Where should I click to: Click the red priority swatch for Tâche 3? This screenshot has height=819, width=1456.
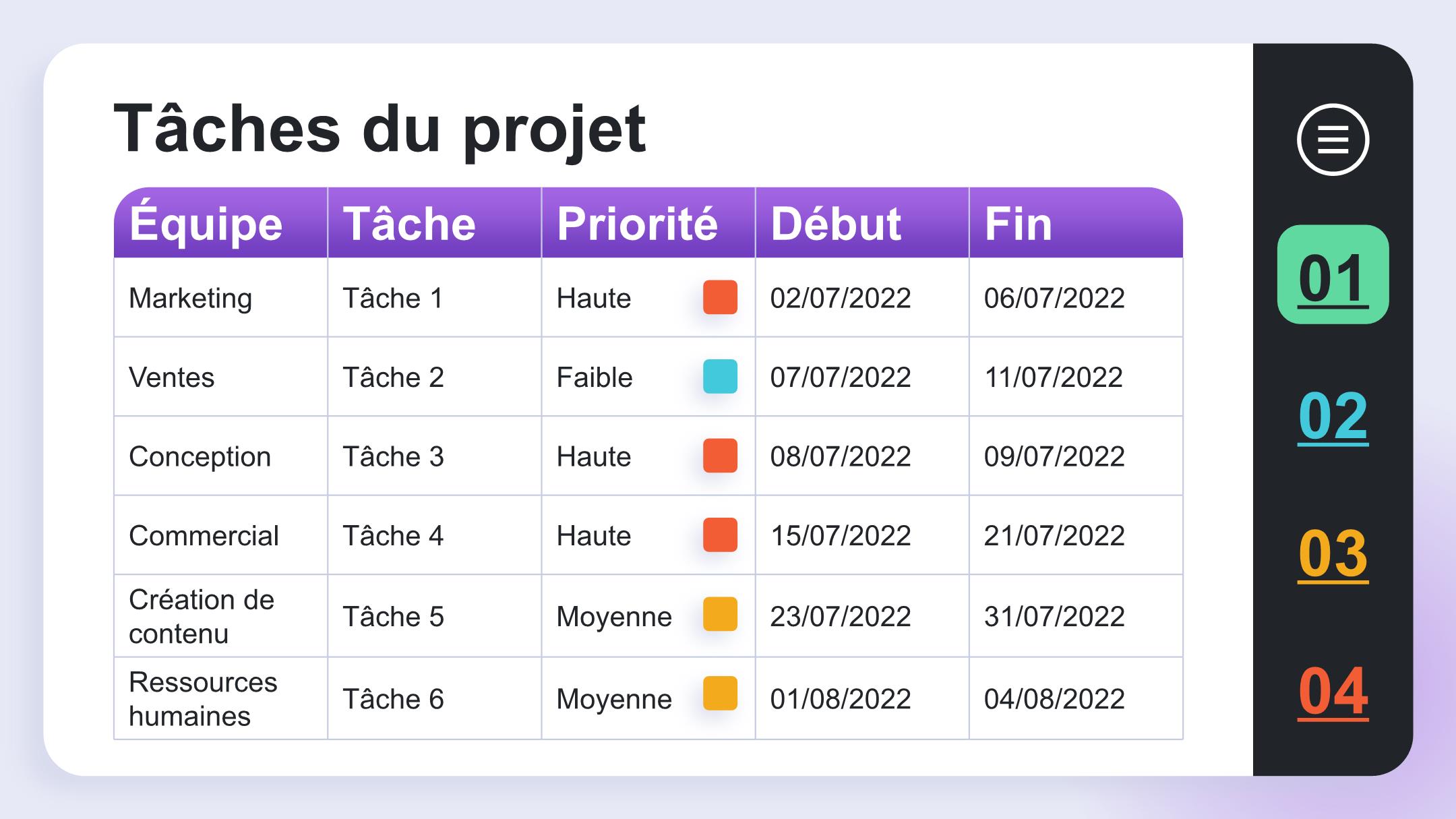pyautogui.click(x=720, y=456)
